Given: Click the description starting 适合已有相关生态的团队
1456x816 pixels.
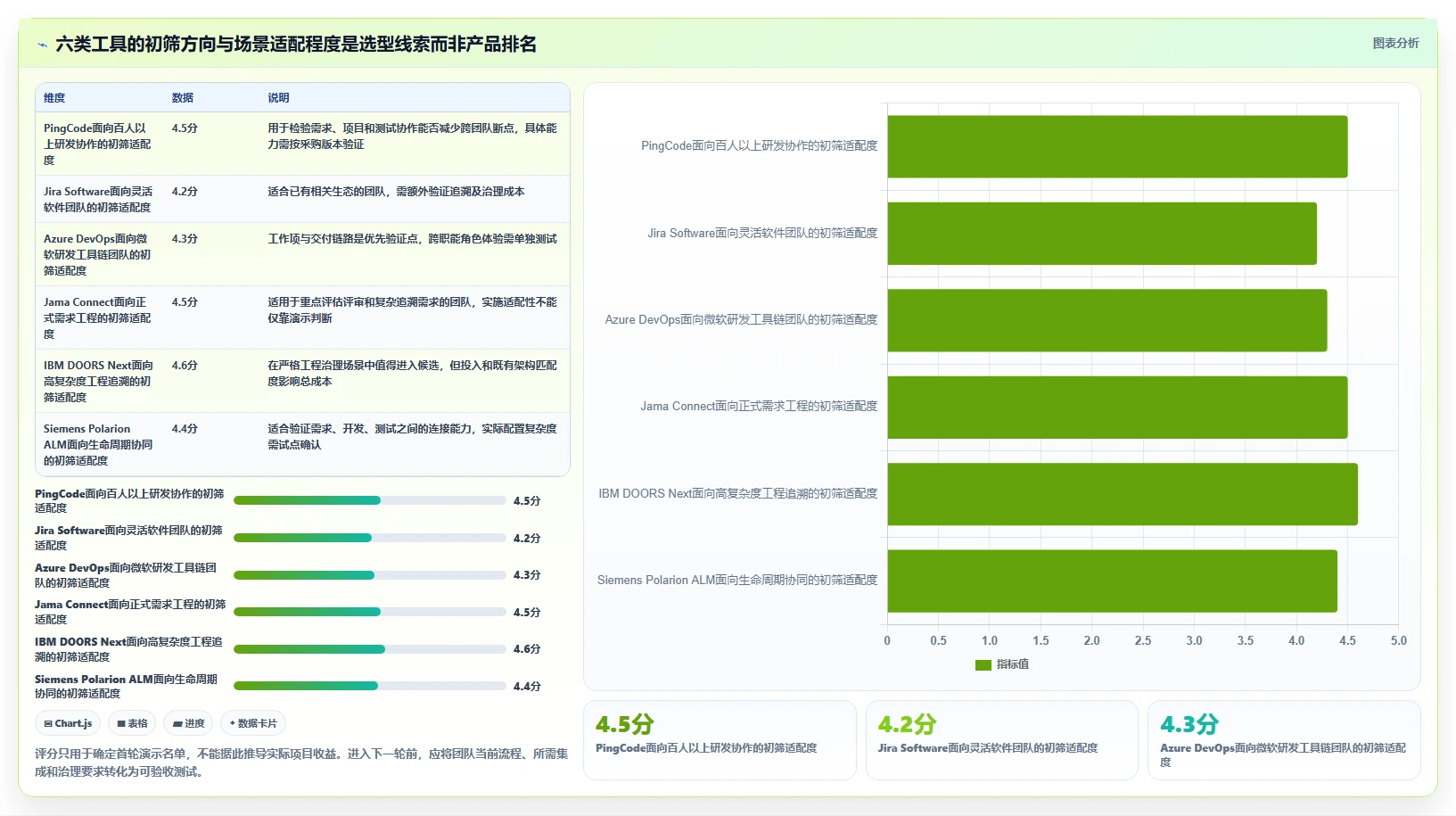Looking at the screenshot, I should 397,192.
